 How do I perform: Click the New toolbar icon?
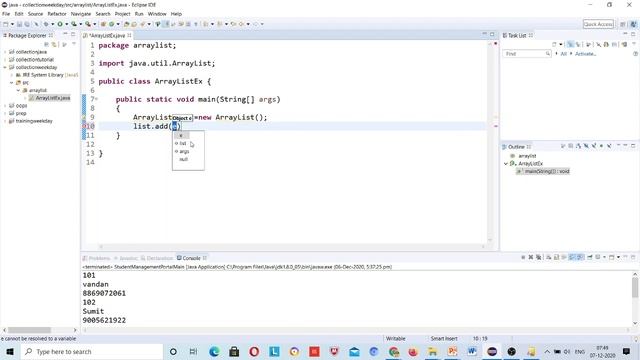[x=6, y=24]
